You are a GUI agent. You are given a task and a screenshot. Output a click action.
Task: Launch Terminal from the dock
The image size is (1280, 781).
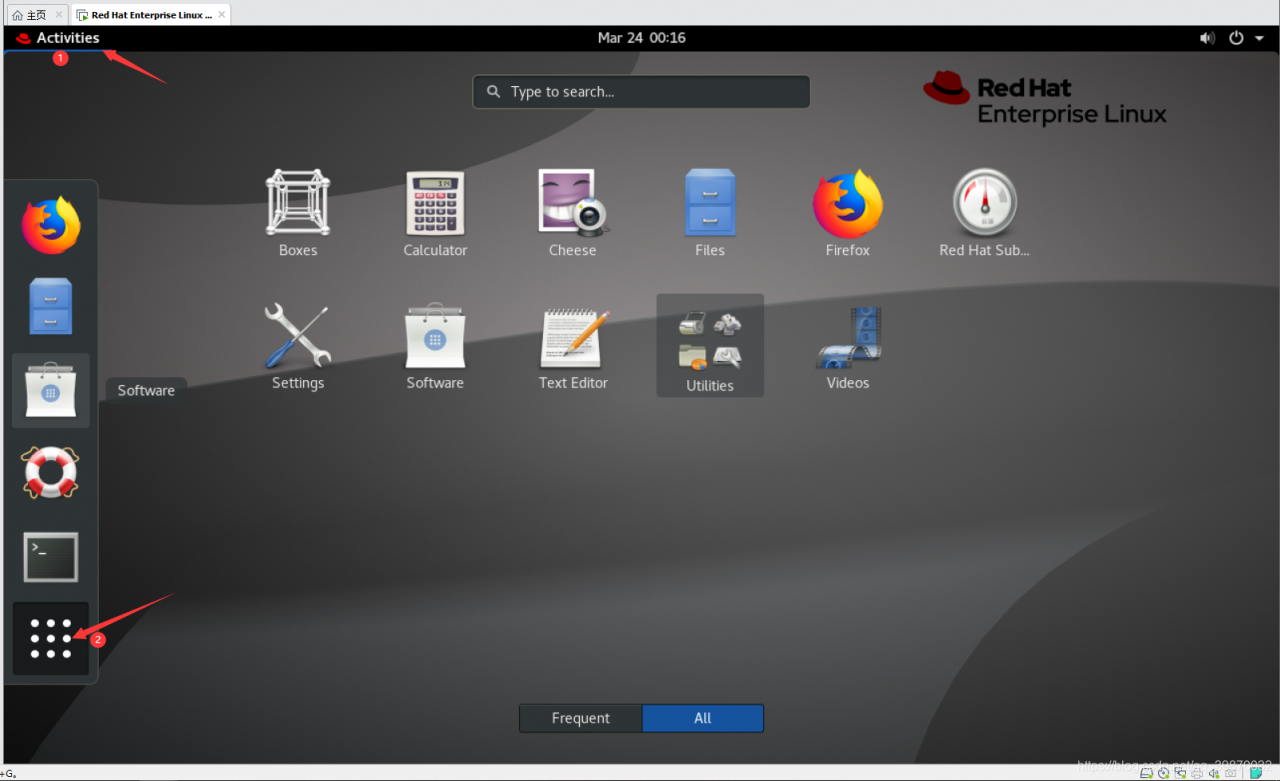pyautogui.click(x=51, y=557)
